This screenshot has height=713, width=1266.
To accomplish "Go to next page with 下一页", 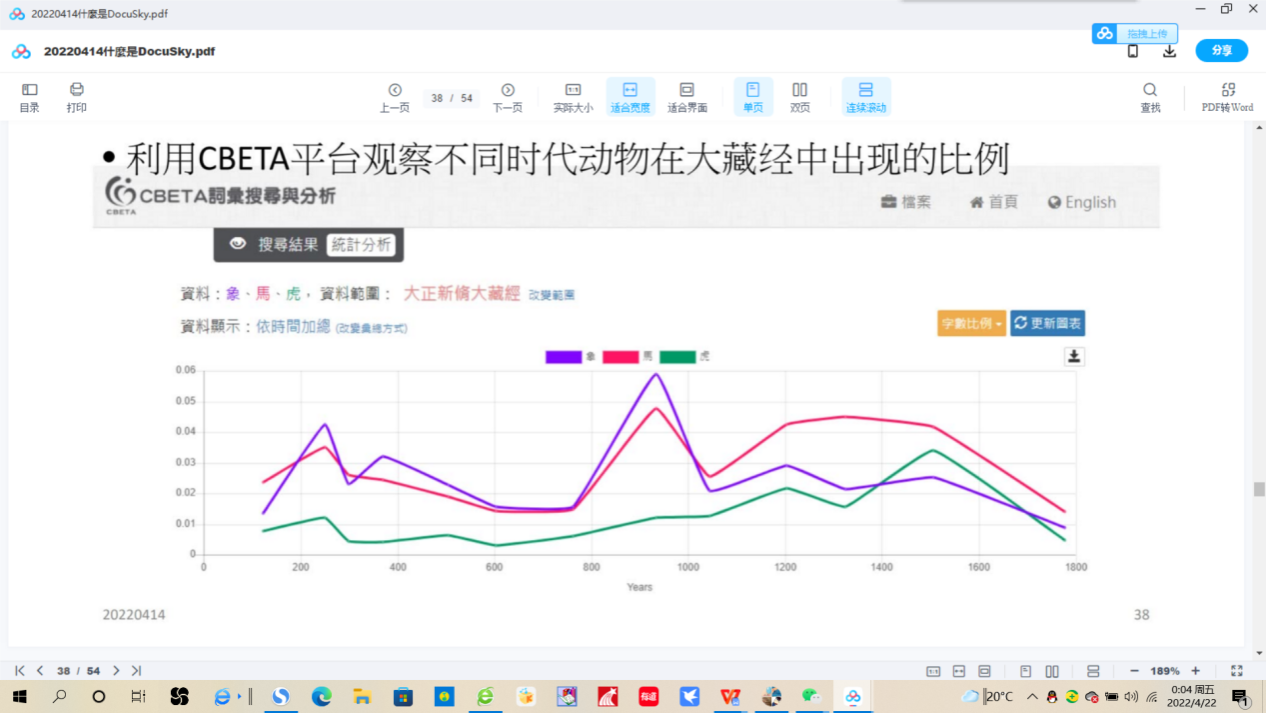I will 508,97.
